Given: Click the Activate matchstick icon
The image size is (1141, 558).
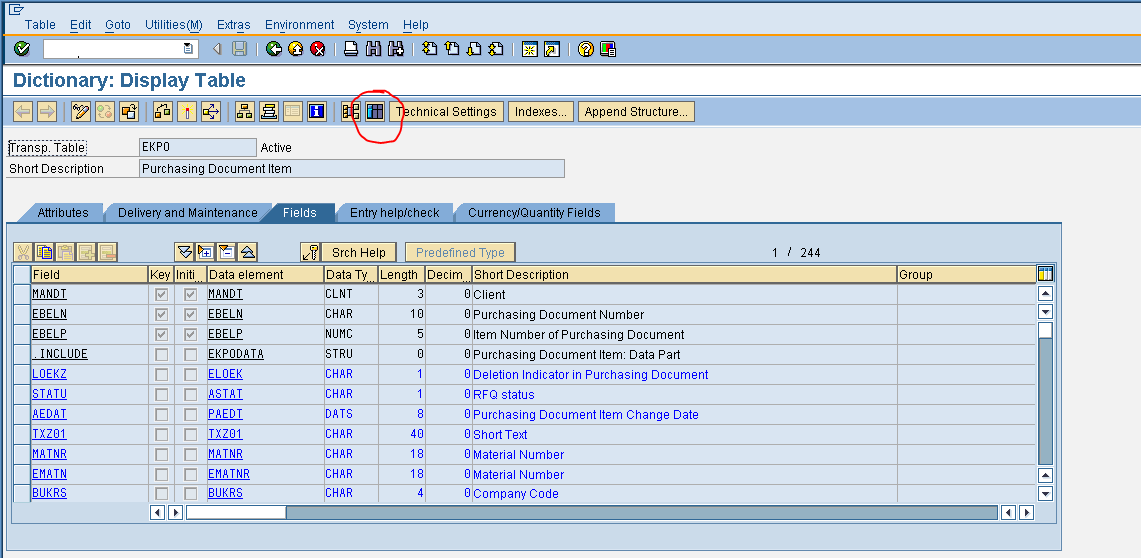Looking at the screenshot, I should pyautogui.click(x=187, y=111).
